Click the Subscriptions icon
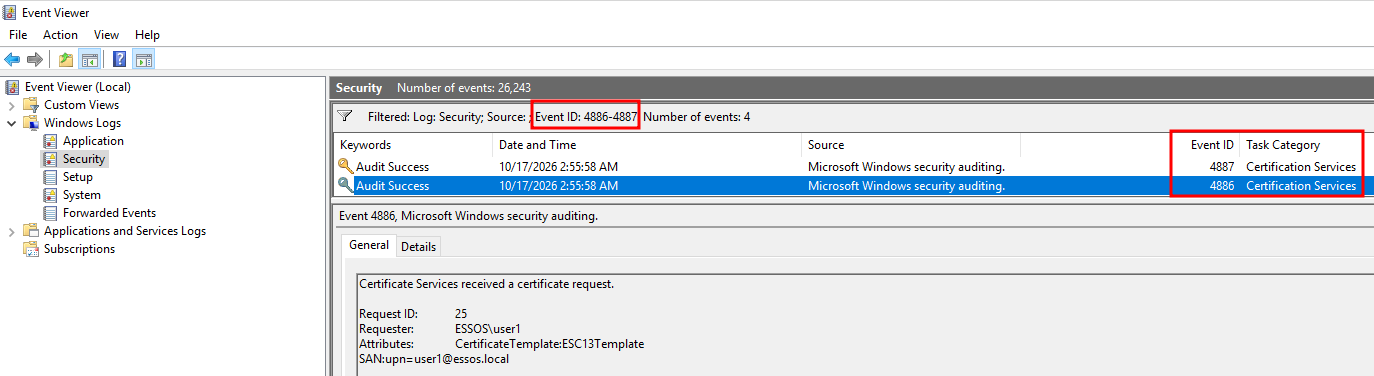This screenshot has height=376, width=1374. (x=31, y=249)
